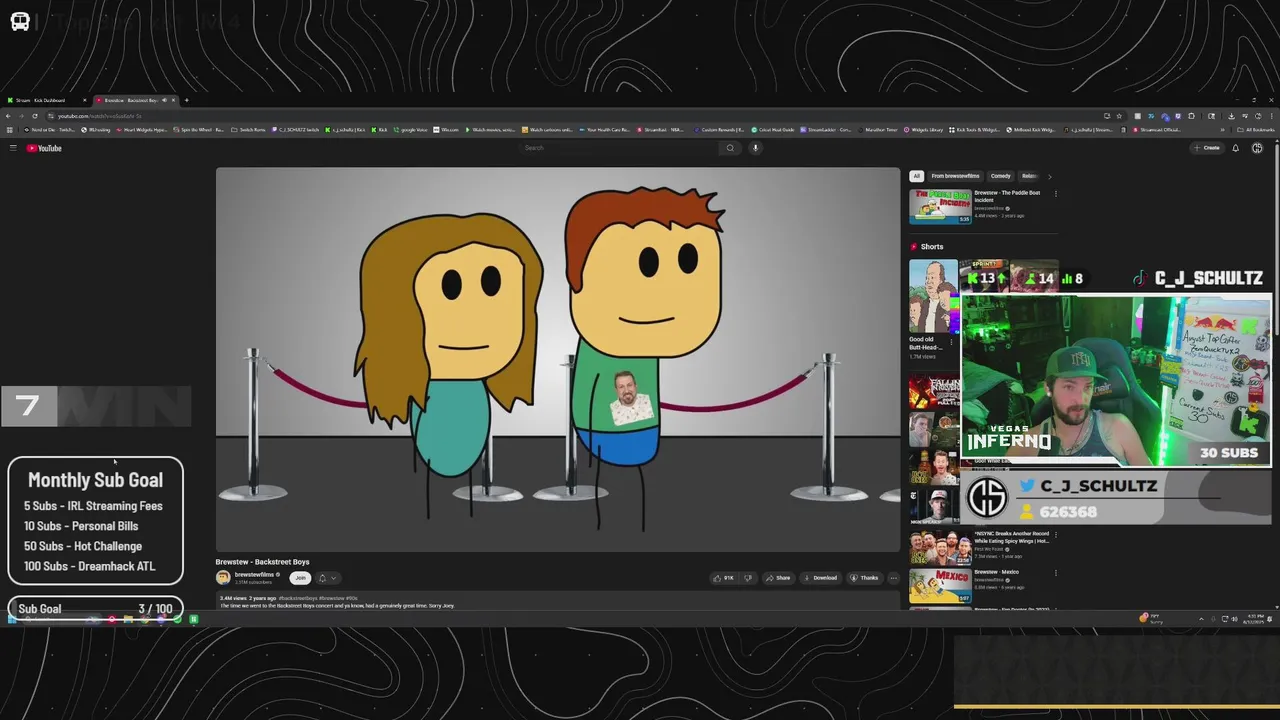1280x720 pixels.
Task: Start voice search with microphone icon
Action: [x=755, y=148]
